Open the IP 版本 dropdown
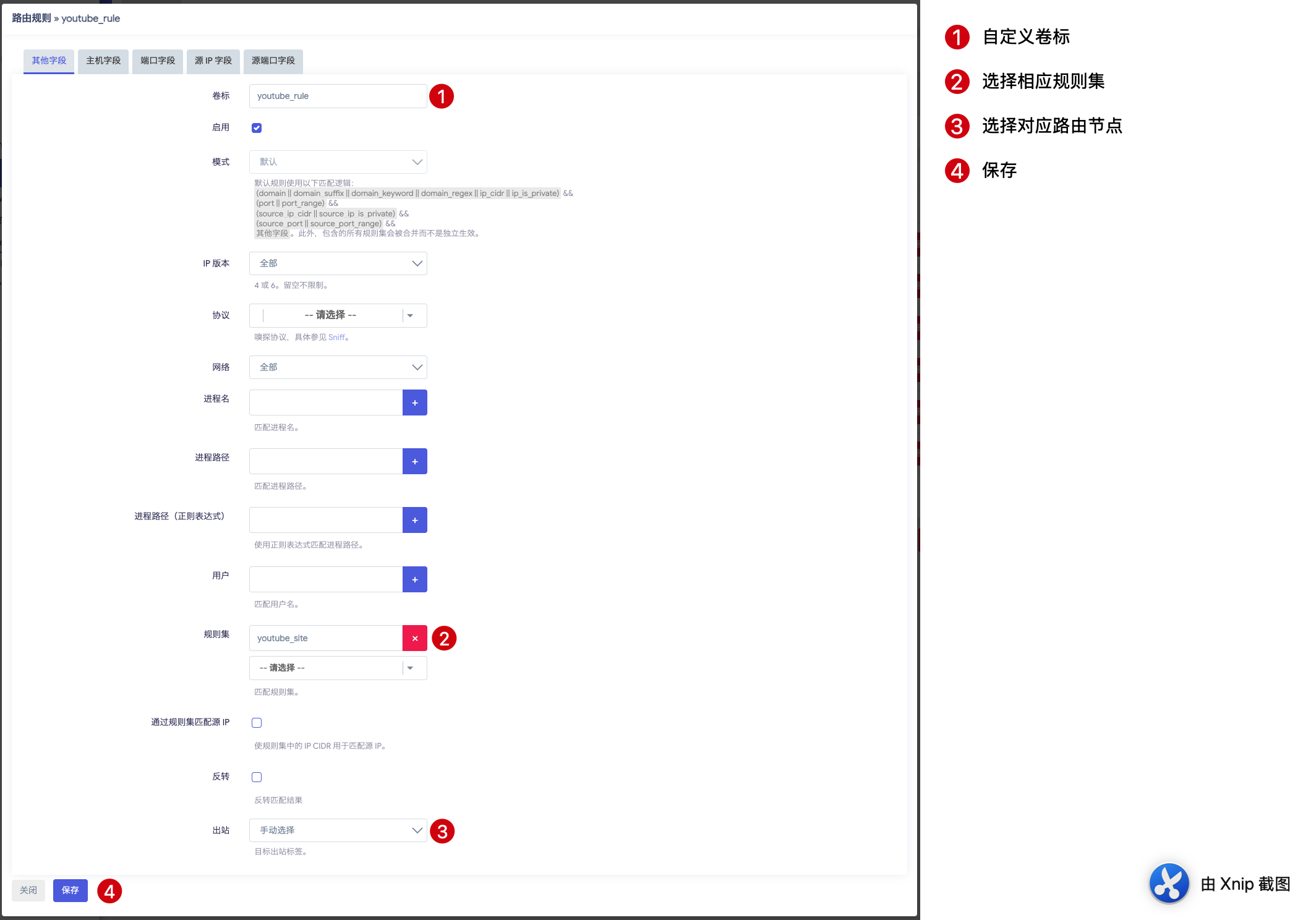 coord(338,263)
